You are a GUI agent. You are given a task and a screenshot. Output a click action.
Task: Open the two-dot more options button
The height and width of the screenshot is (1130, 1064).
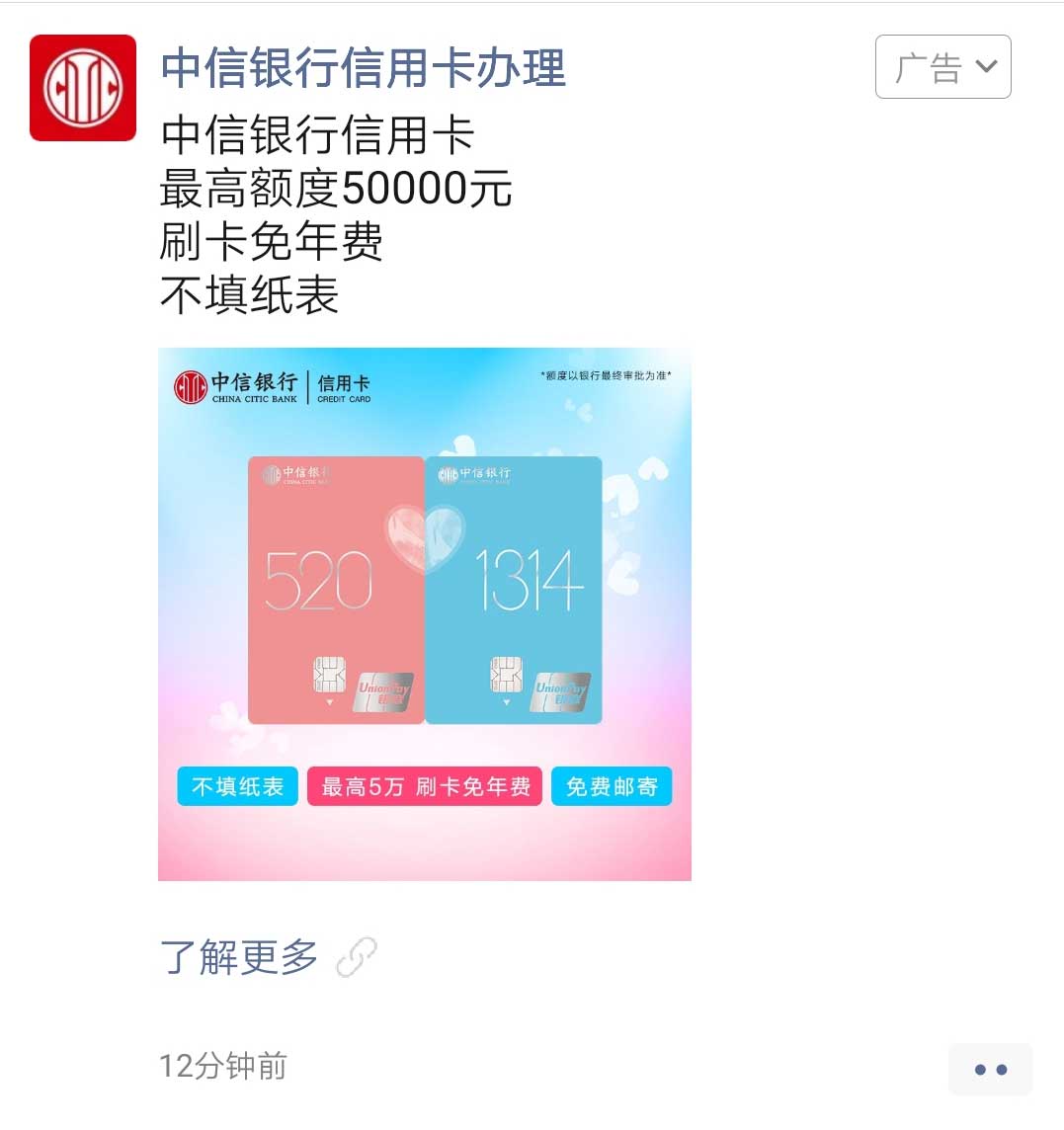991,1070
